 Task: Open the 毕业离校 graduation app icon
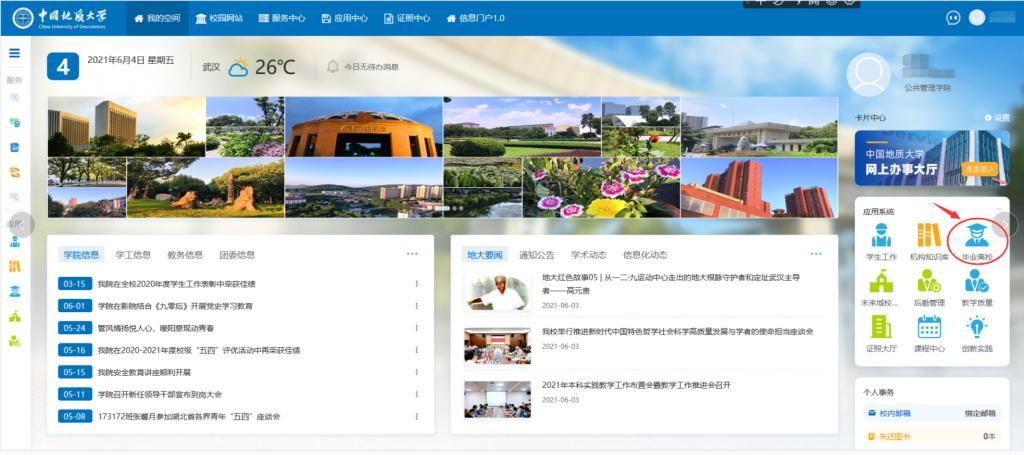976,236
